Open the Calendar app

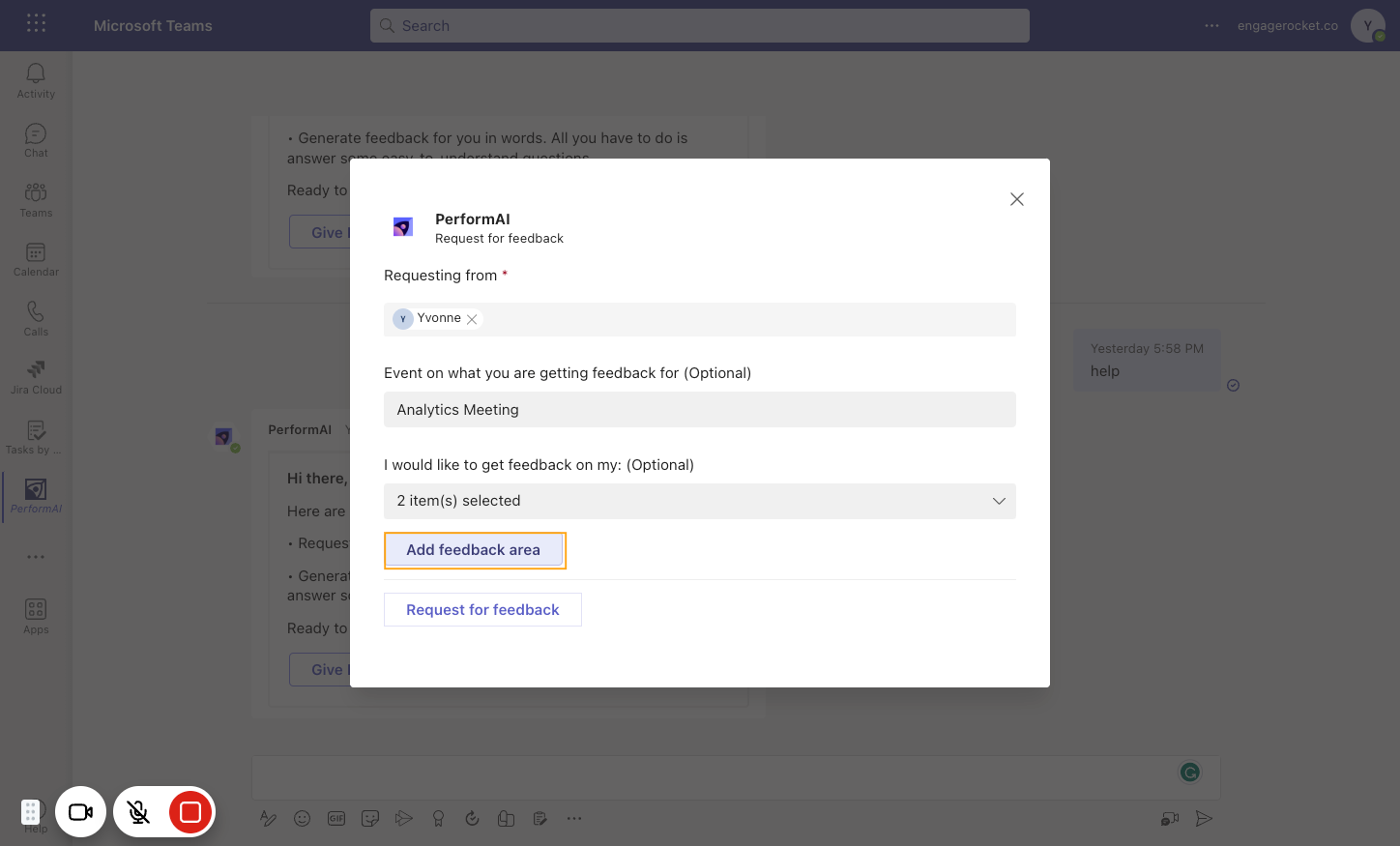[x=36, y=259]
